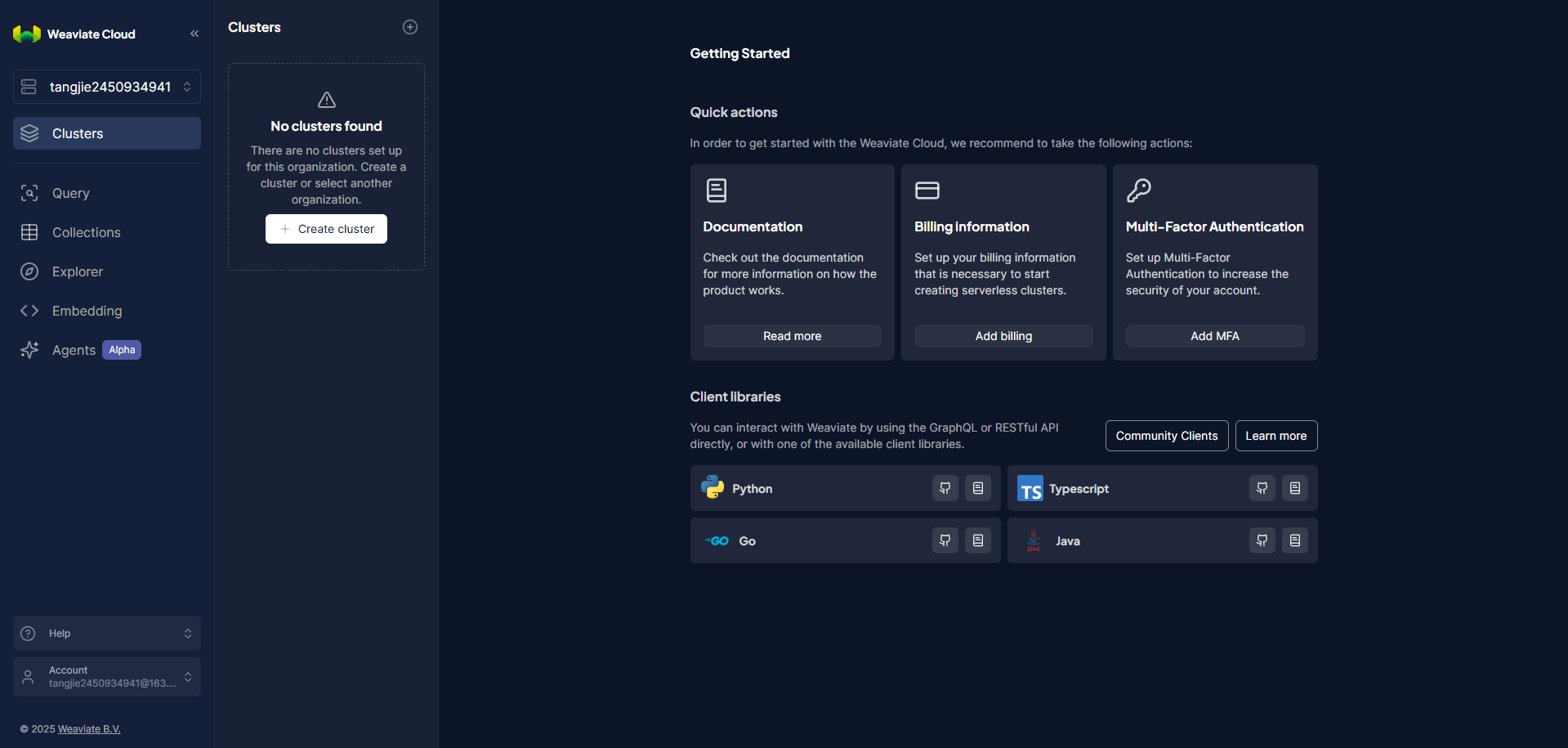Click the Typescript label in client libraries
This screenshot has width=1568, height=748.
(x=1079, y=489)
